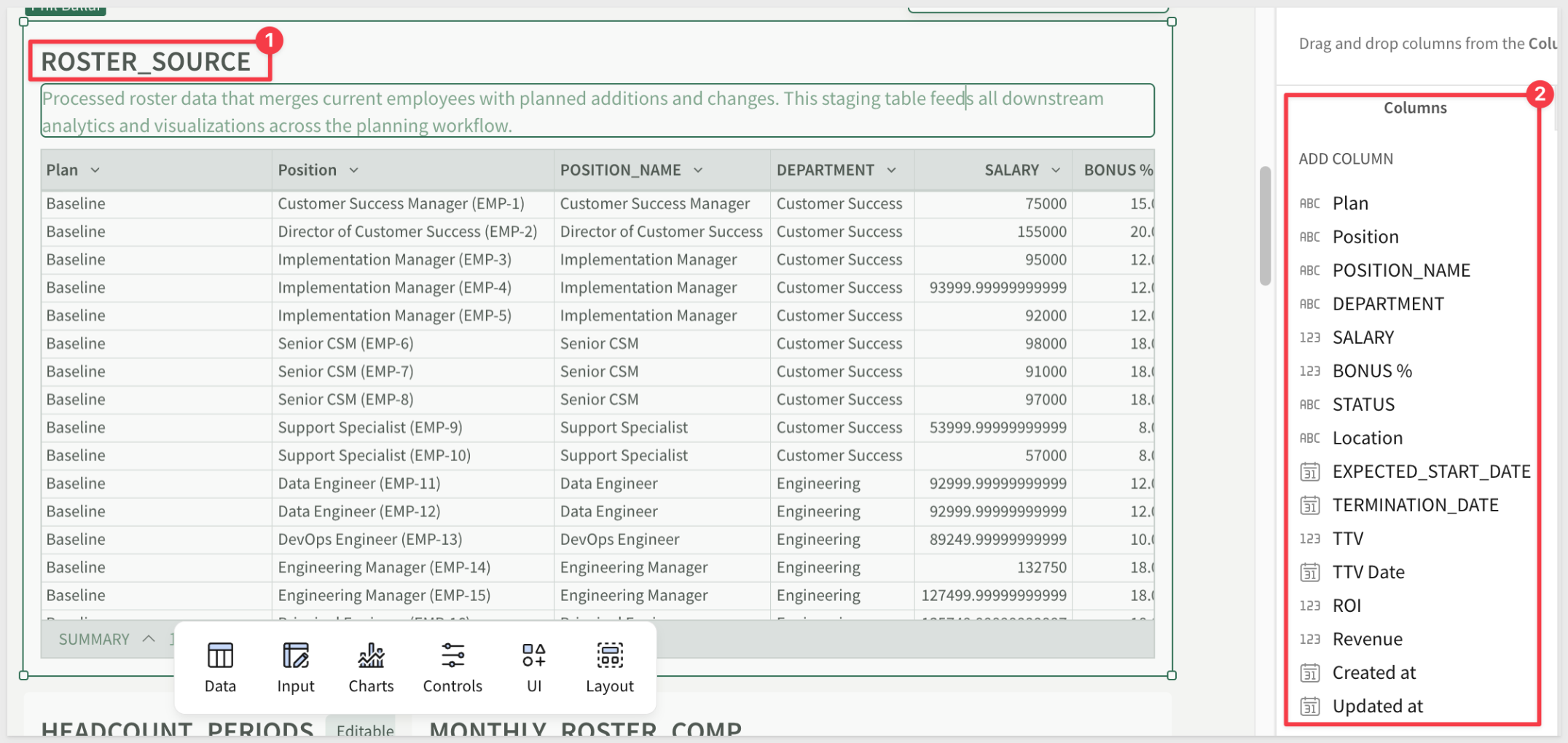
Task: Open the UI element menu
Action: tap(533, 668)
